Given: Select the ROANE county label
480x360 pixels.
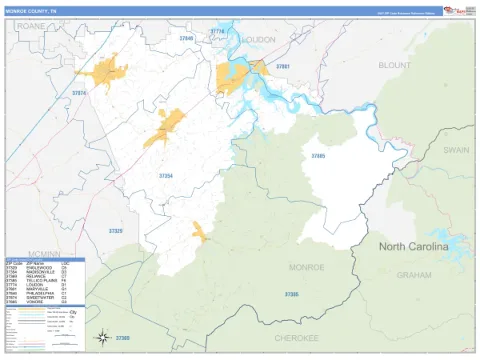Looking at the screenshot, I should pyautogui.click(x=31, y=26).
